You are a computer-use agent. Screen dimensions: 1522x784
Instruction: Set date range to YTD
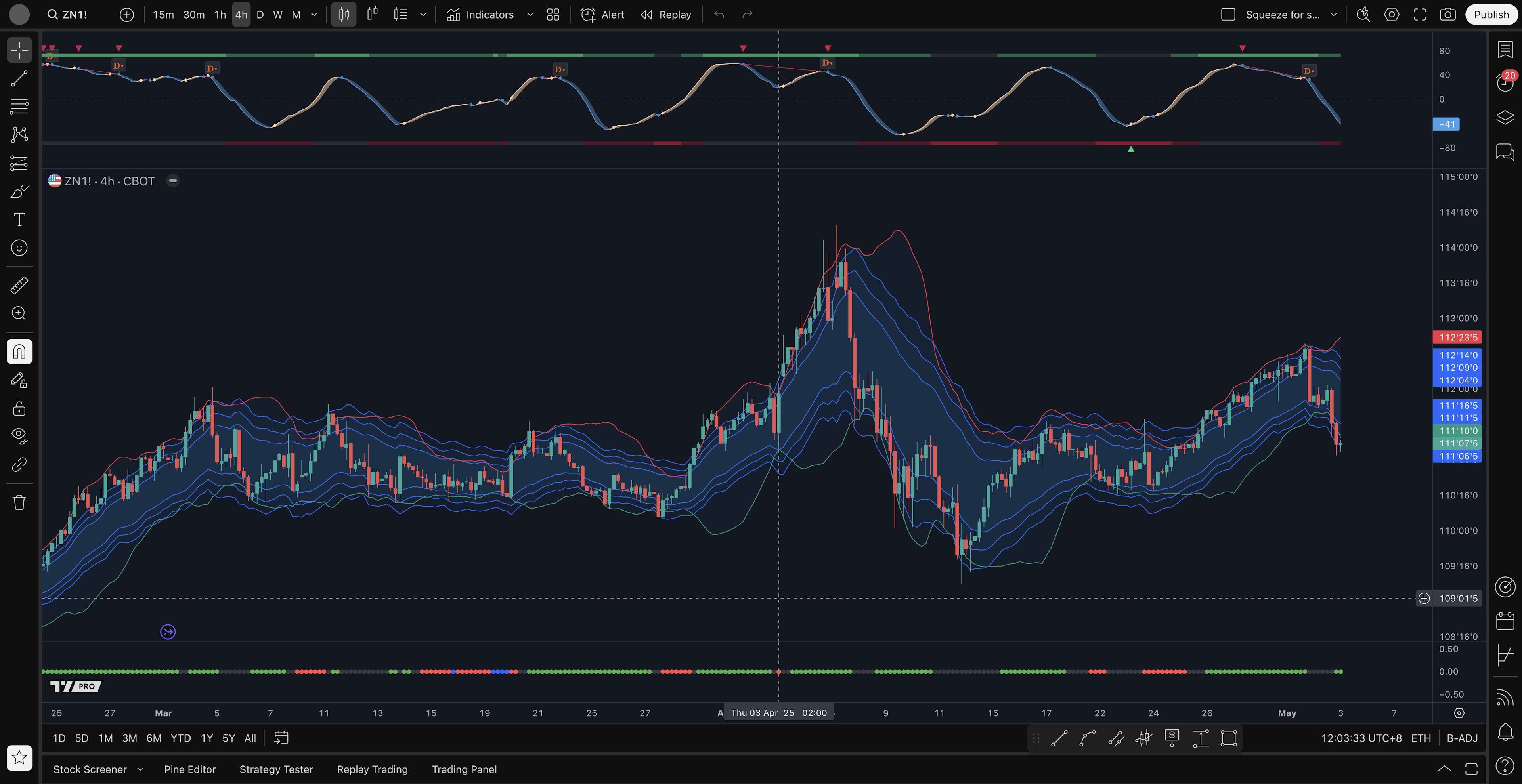[181, 738]
